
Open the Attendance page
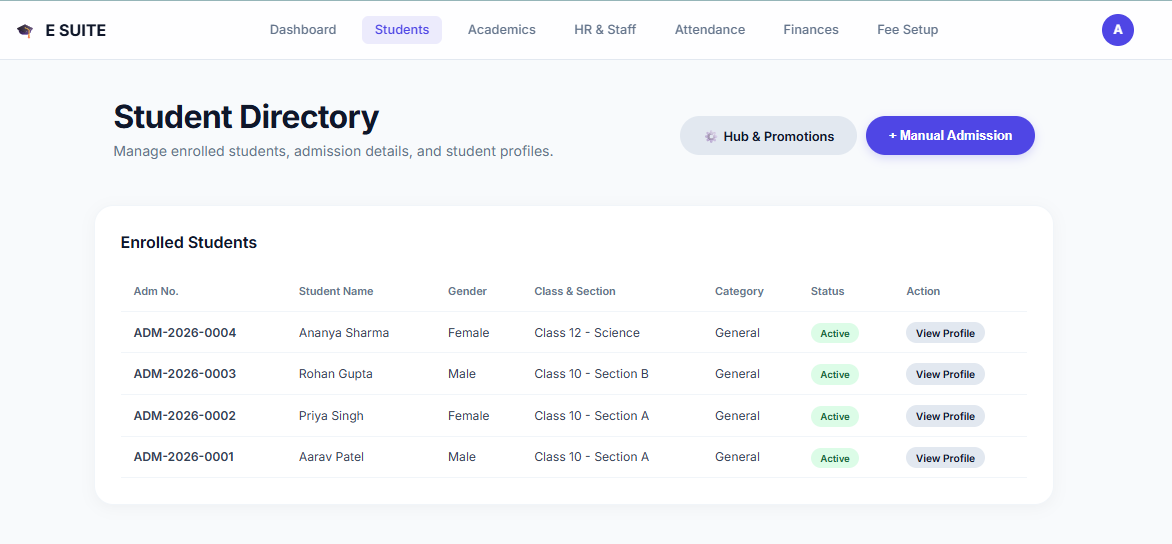[710, 30]
